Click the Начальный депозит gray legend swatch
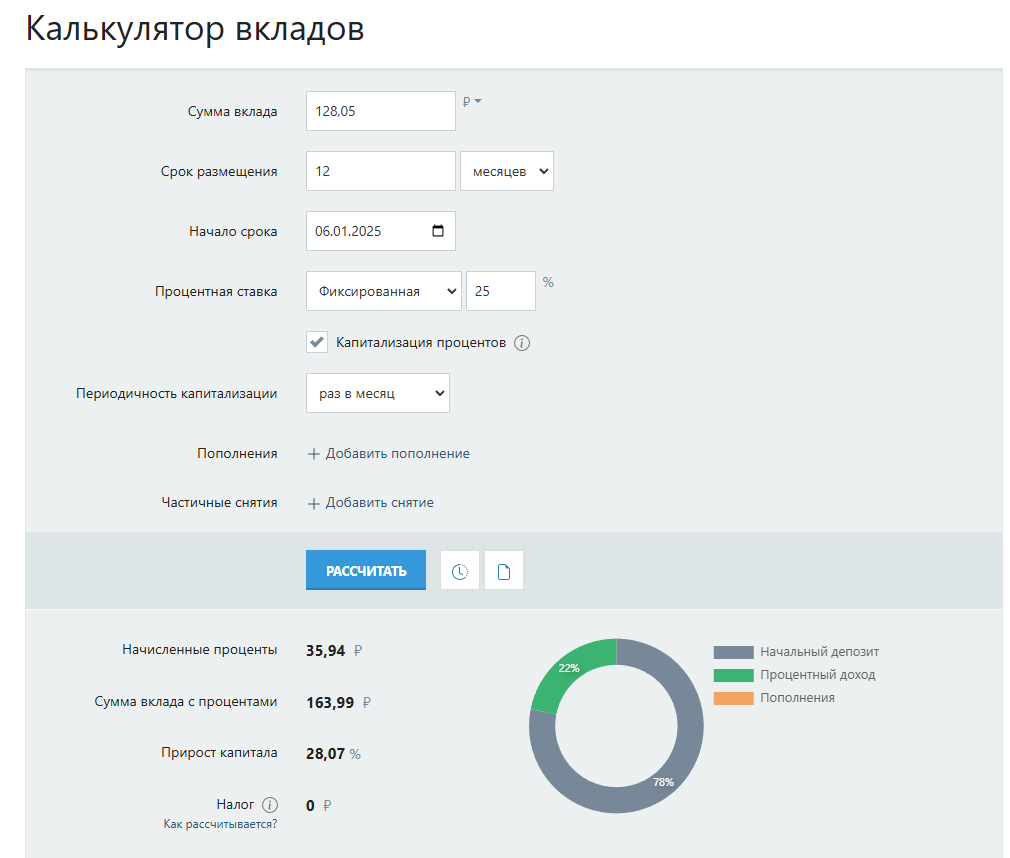The height and width of the screenshot is (858, 1010). pos(733,652)
